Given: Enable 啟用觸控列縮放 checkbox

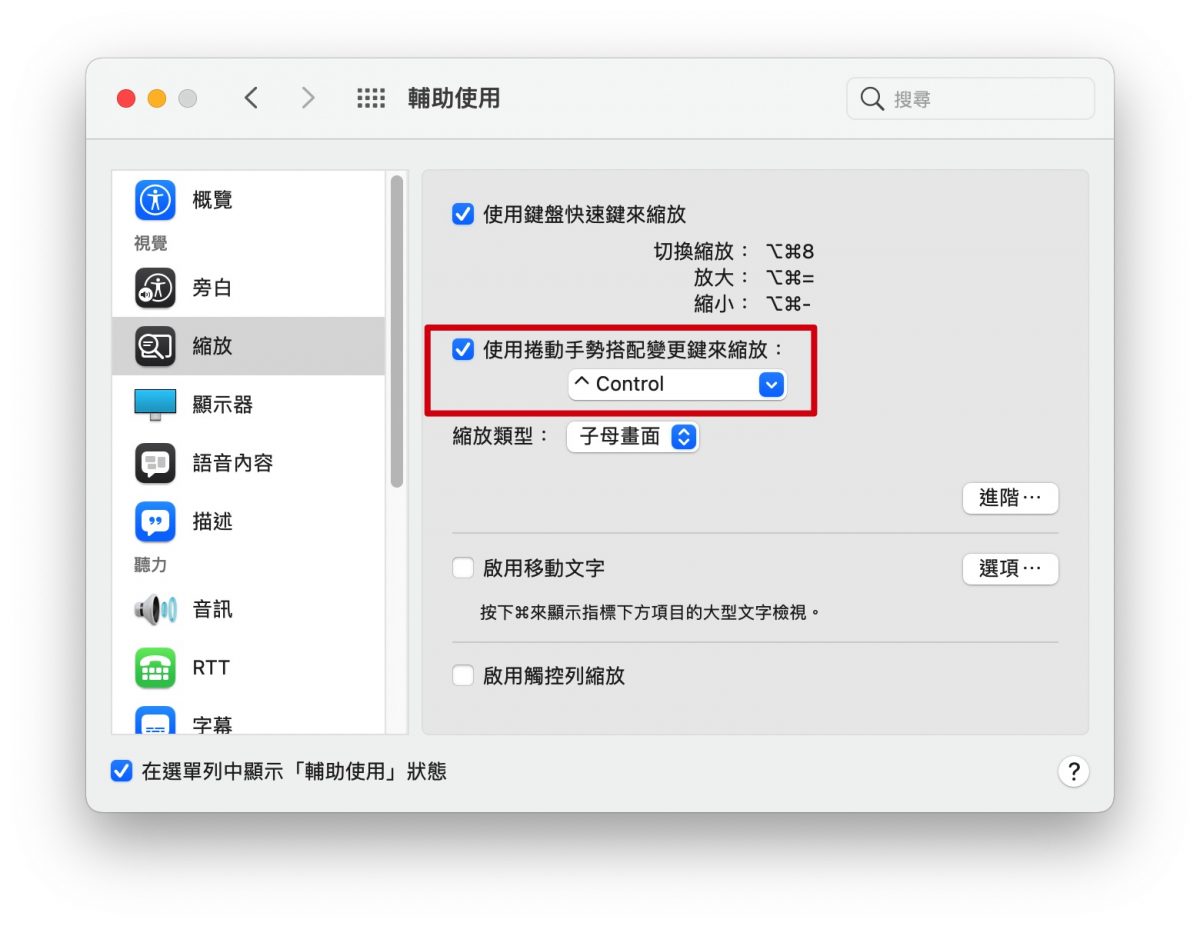Looking at the screenshot, I should point(463,675).
